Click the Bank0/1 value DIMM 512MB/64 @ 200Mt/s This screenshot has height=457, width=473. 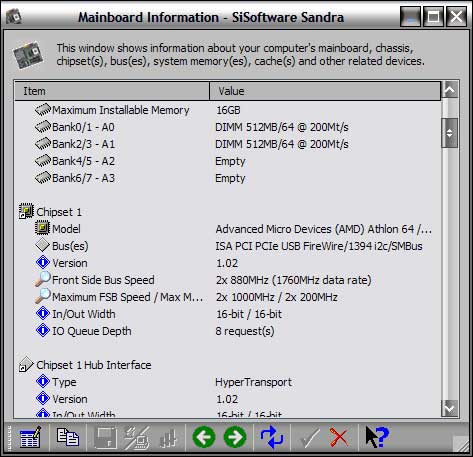pyautogui.click(x=282, y=127)
